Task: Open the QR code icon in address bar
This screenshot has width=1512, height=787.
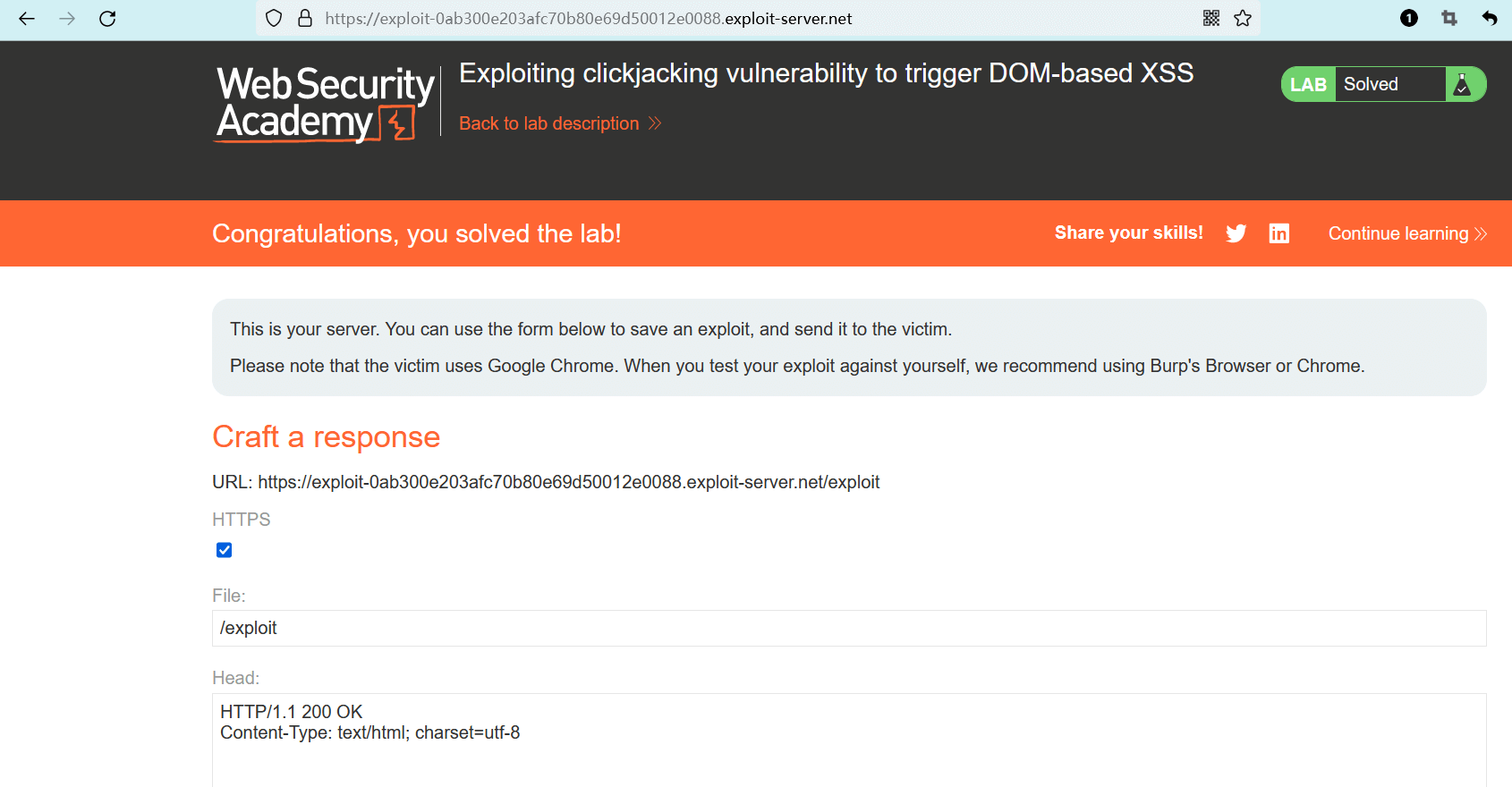Action: 1211,19
